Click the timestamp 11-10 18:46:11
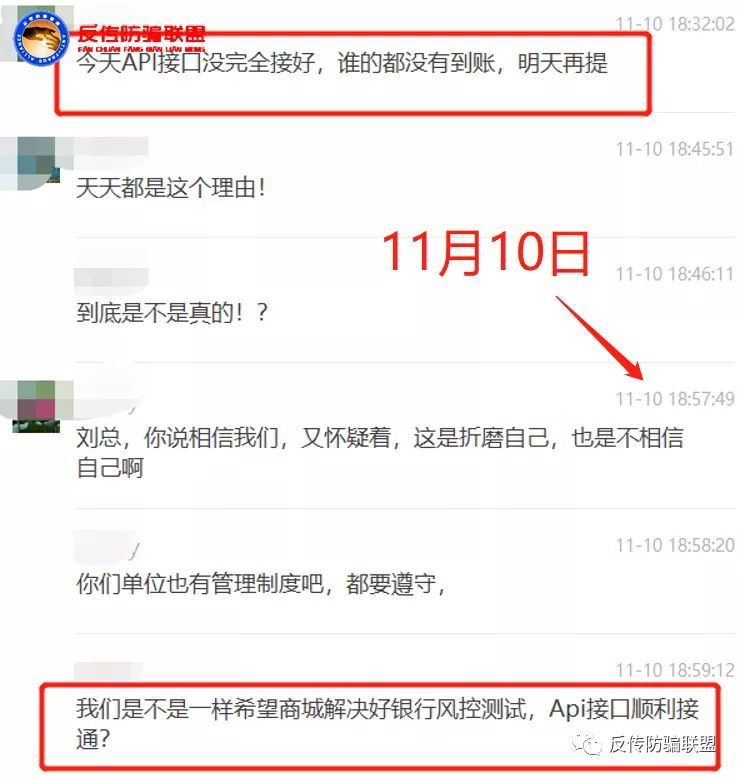Screen dimensions: 740x777 pos(675,274)
